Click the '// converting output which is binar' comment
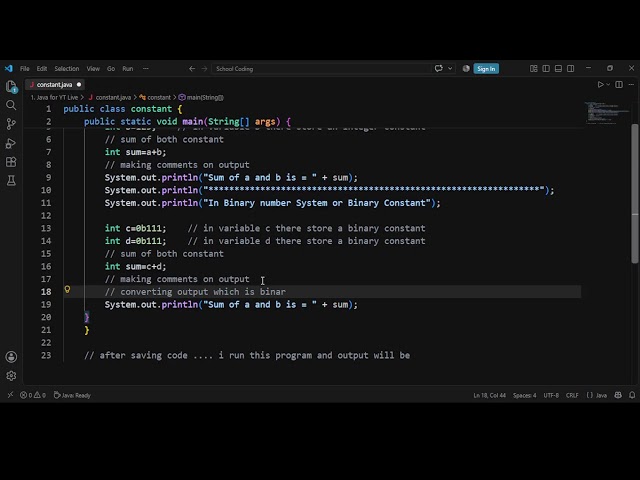The image size is (640, 480). coord(195,292)
